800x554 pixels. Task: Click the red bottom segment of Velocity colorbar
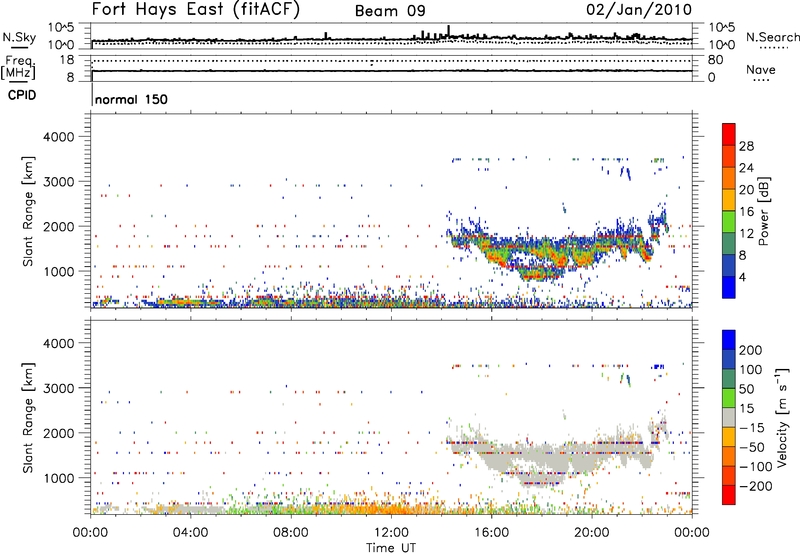pyautogui.click(x=729, y=495)
